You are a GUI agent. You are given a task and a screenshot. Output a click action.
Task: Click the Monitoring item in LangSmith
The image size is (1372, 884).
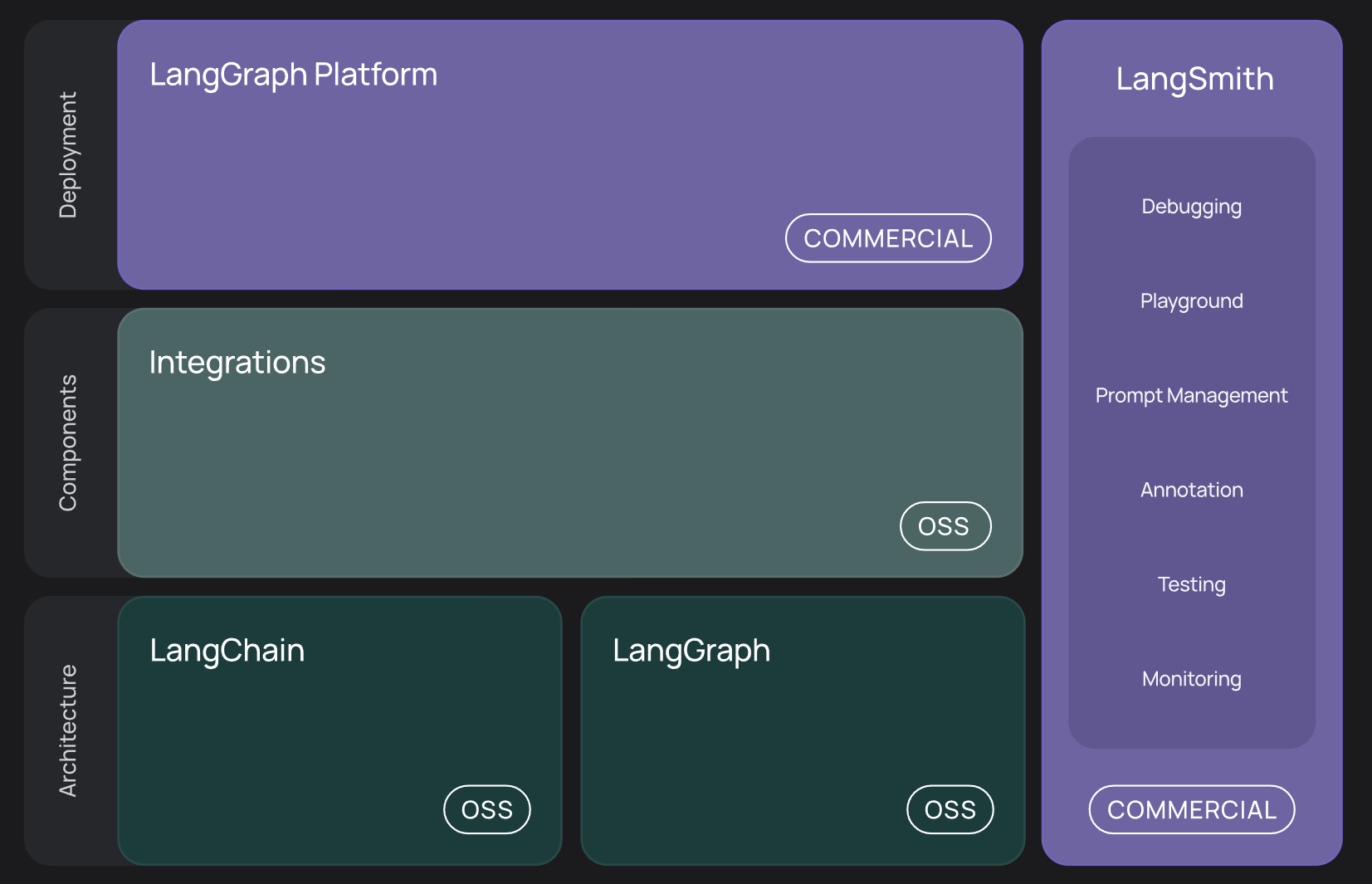click(x=1191, y=678)
